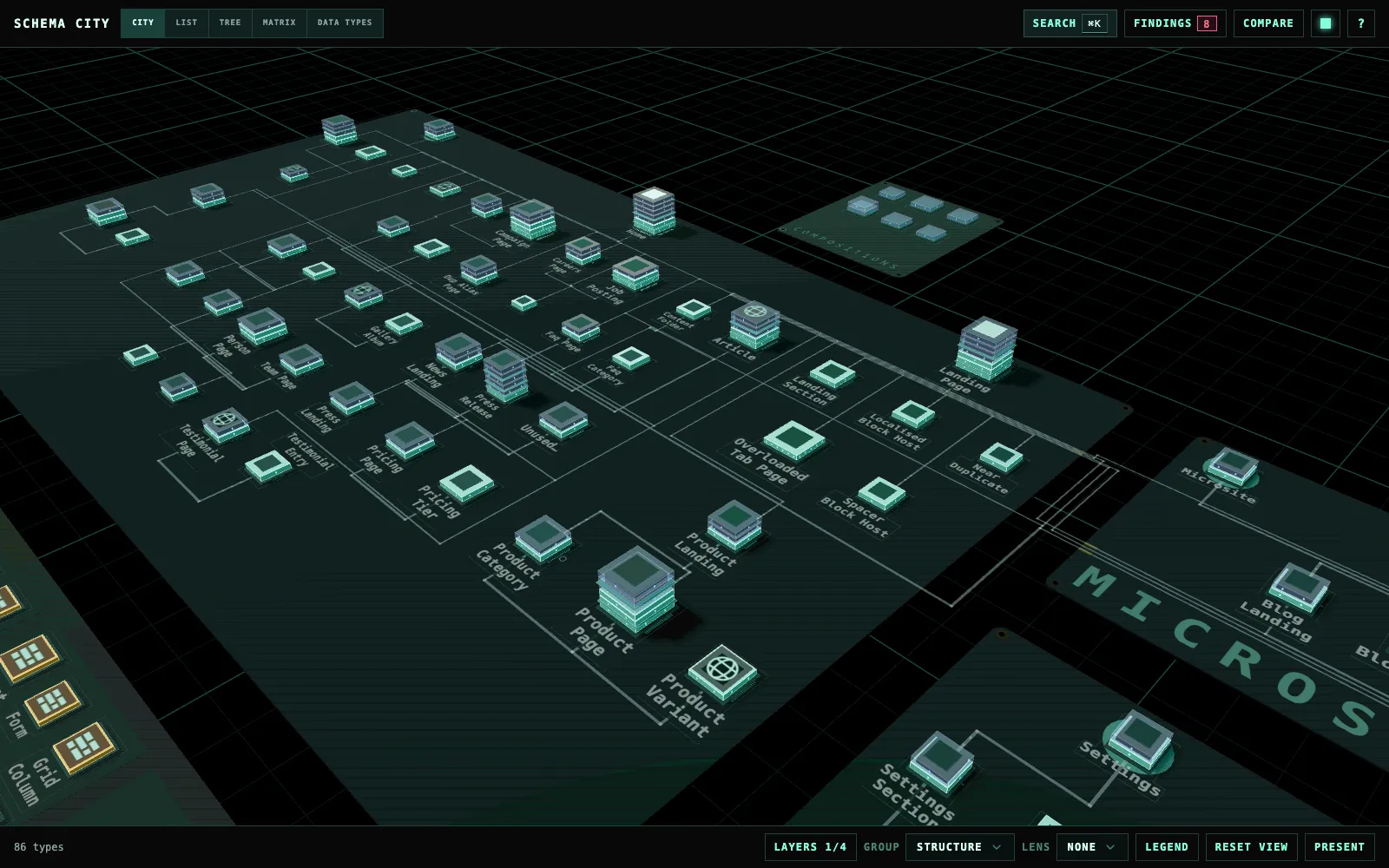Viewport: 1389px width, 868px height.
Task: Click the Microsite block
Action: pos(1234,466)
